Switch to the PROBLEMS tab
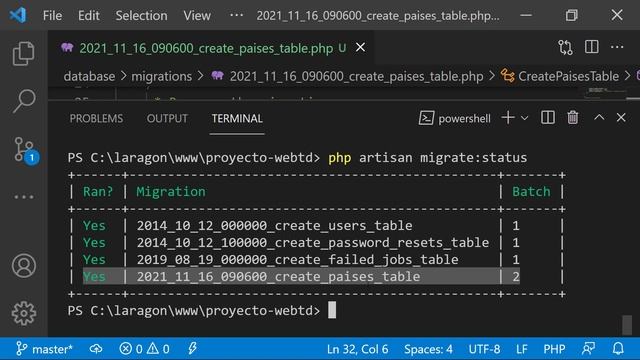Image resolution: width=640 pixels, height=360 pixels. pyautogui.click(x=96, y=118)
